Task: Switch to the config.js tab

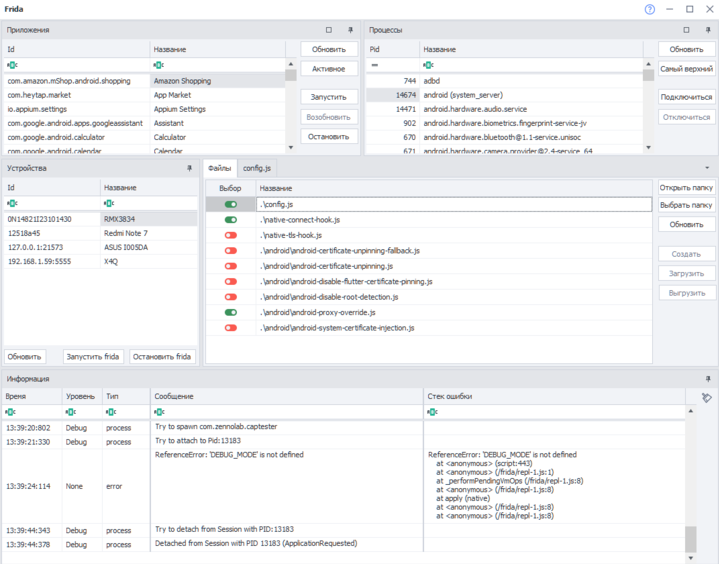Action: point(257,168)
